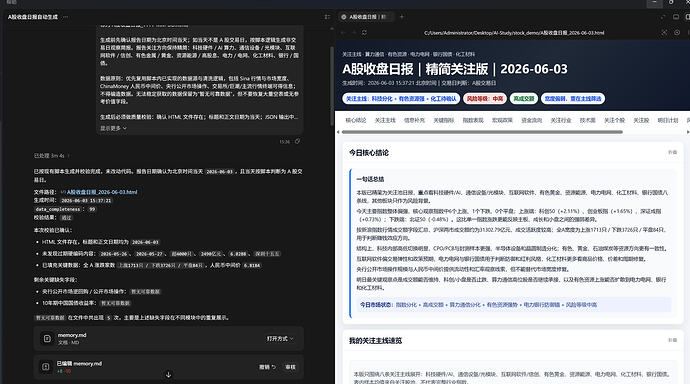Click the memory.md file name
The height and width of the screenshot is (384, 690).
tap(72, 335)
